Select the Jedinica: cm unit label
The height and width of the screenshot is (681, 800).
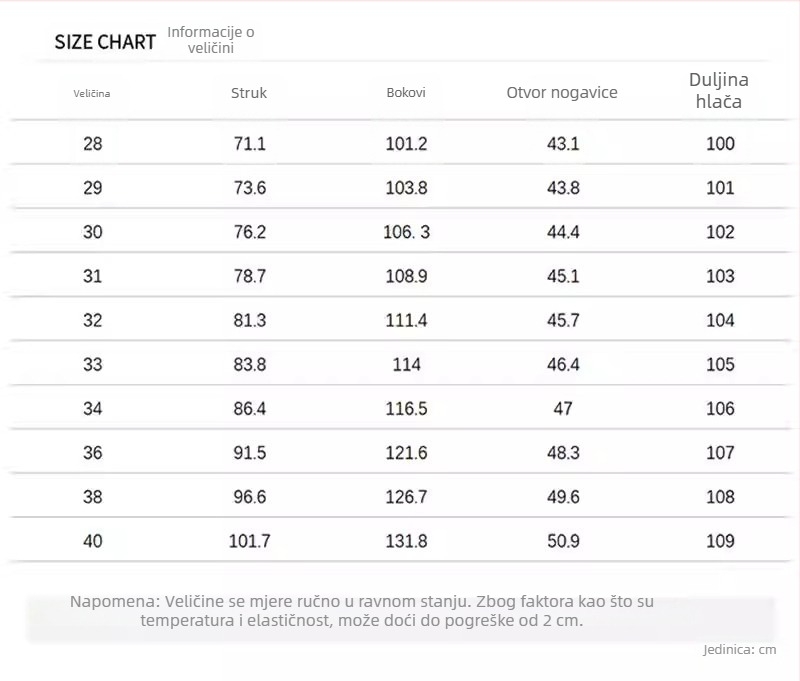click(740, 649)
